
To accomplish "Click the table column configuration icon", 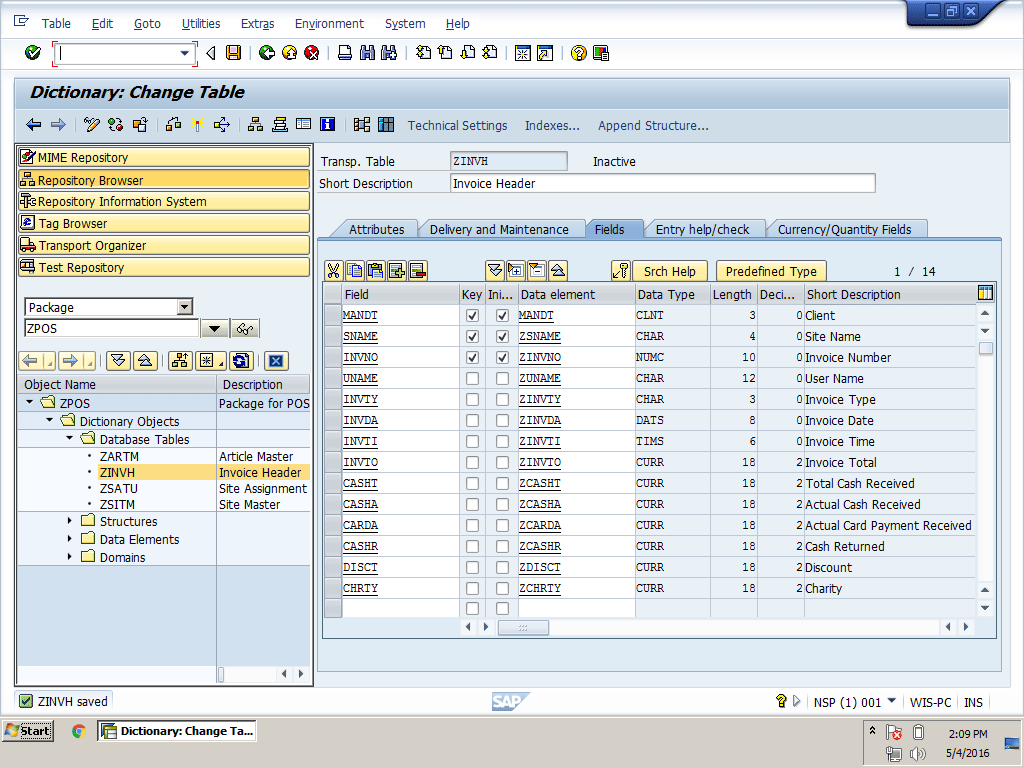I will point(985,293).
